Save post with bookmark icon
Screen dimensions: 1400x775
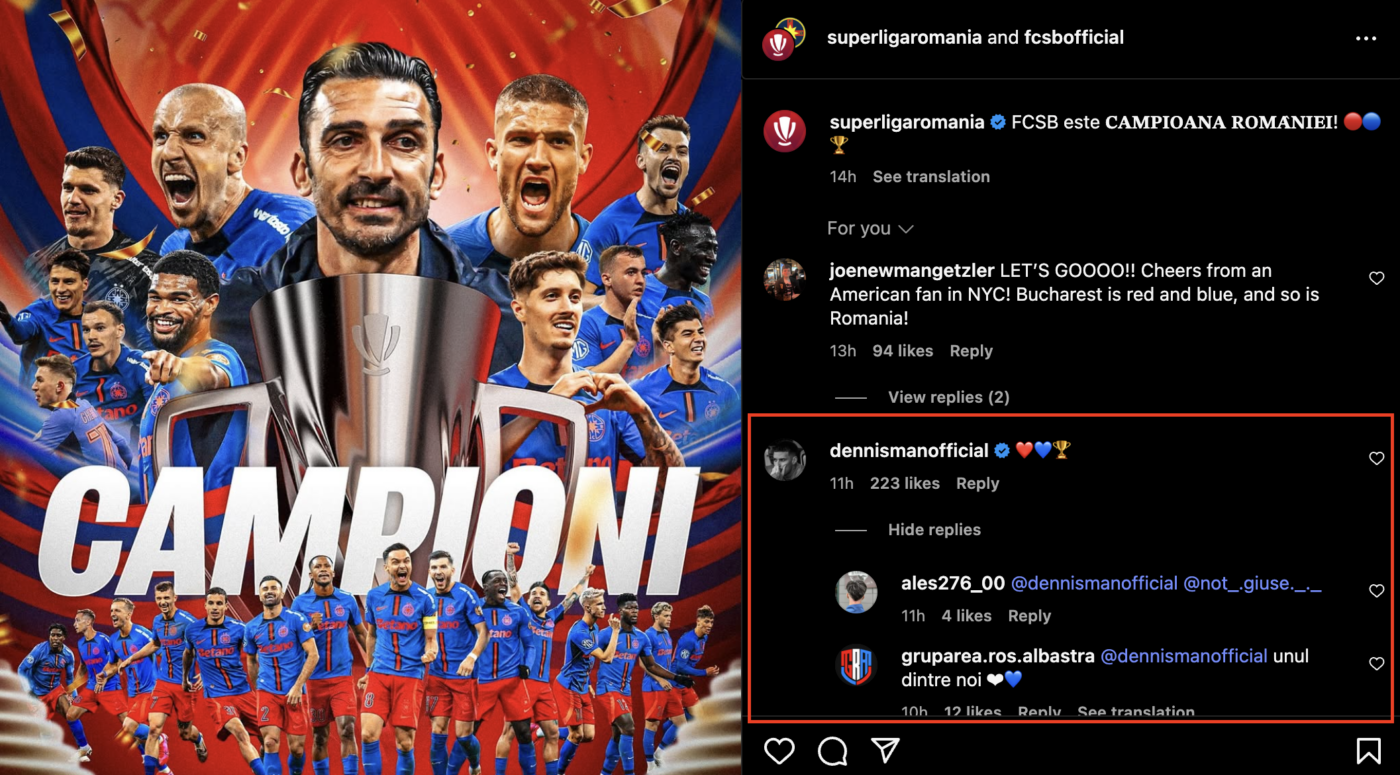coord(1368,750)
